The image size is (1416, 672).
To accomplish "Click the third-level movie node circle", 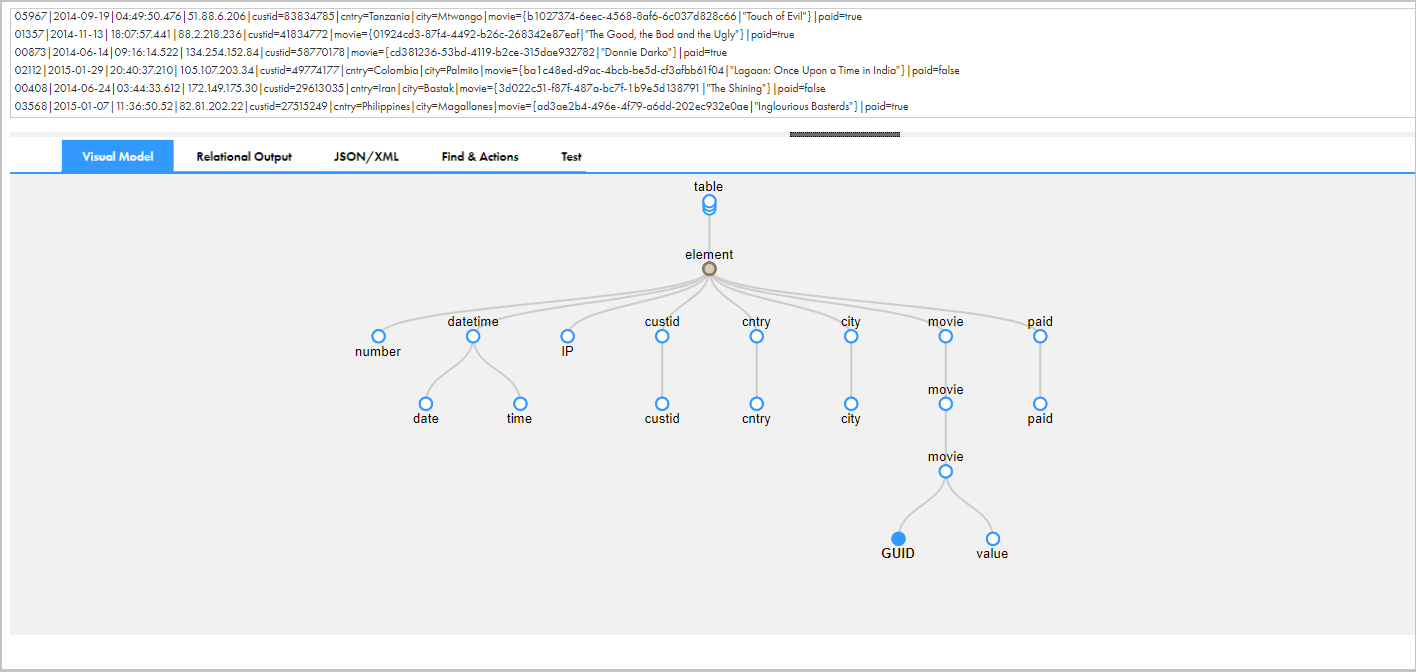I will [x=946, y=471].
